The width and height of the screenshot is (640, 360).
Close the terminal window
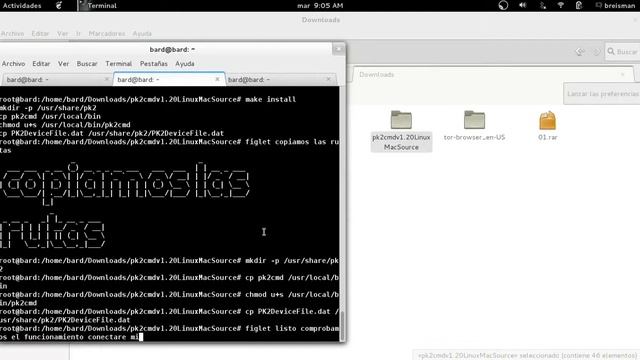[x=338, y=49]
